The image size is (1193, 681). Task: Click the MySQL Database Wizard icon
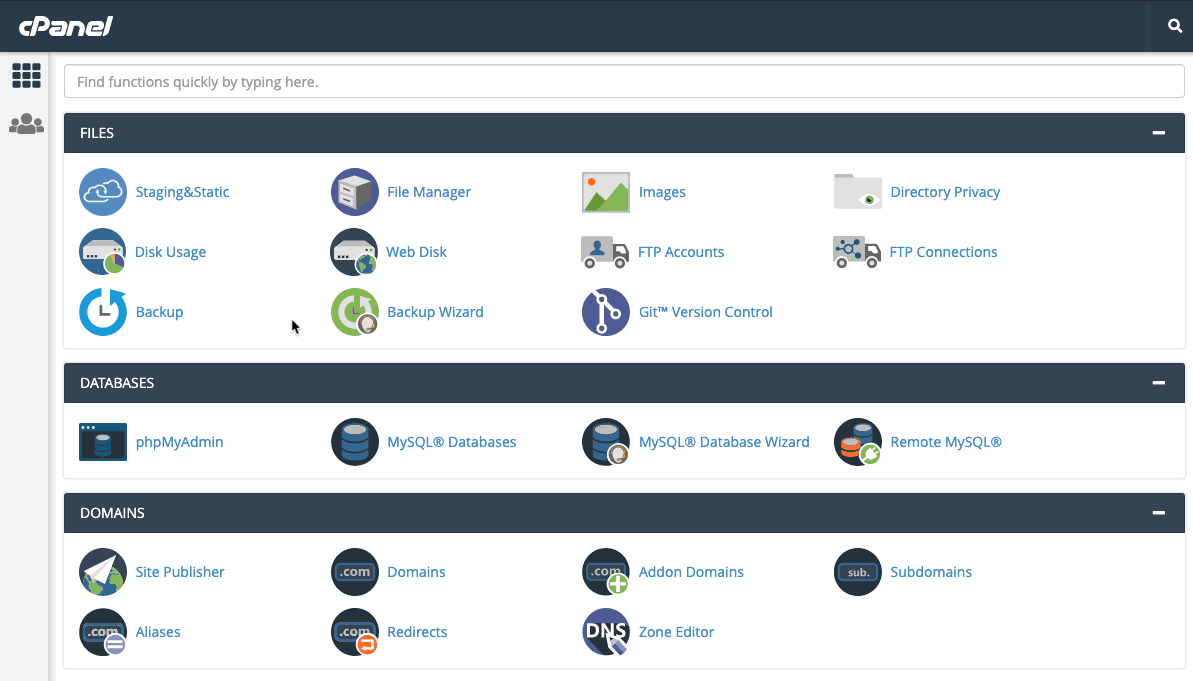(x=606, y=442)
